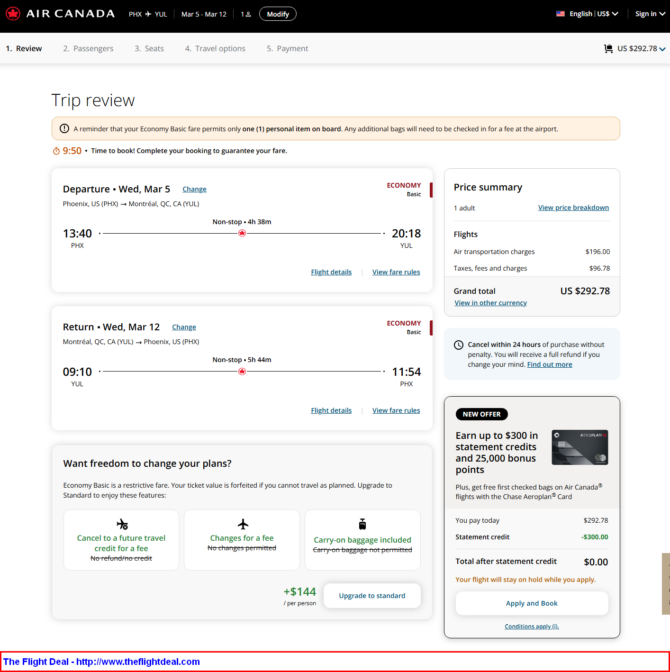Viewport: 670px width, 672px height.
Task: Click the Statement credit -$300.00 row
Action: coord(532,537)
